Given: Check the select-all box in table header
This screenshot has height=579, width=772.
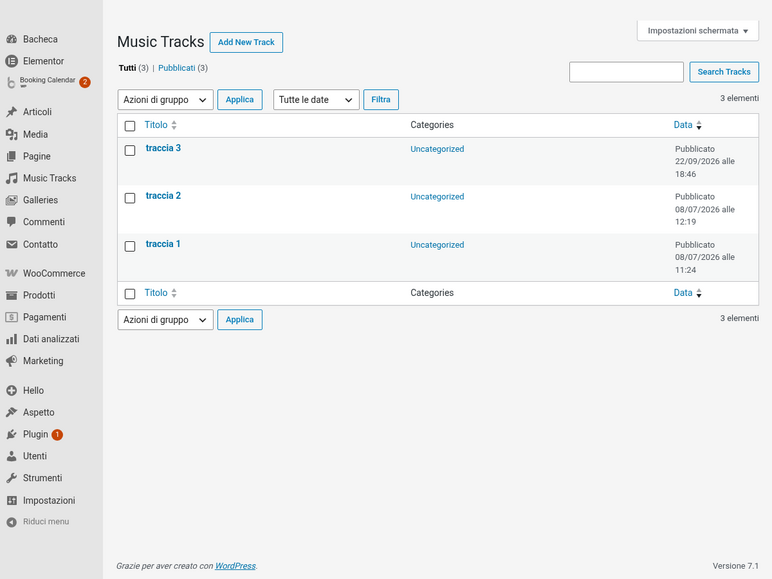Looking at the screenshot, I should pyautogui.click(x=130, y=126).
